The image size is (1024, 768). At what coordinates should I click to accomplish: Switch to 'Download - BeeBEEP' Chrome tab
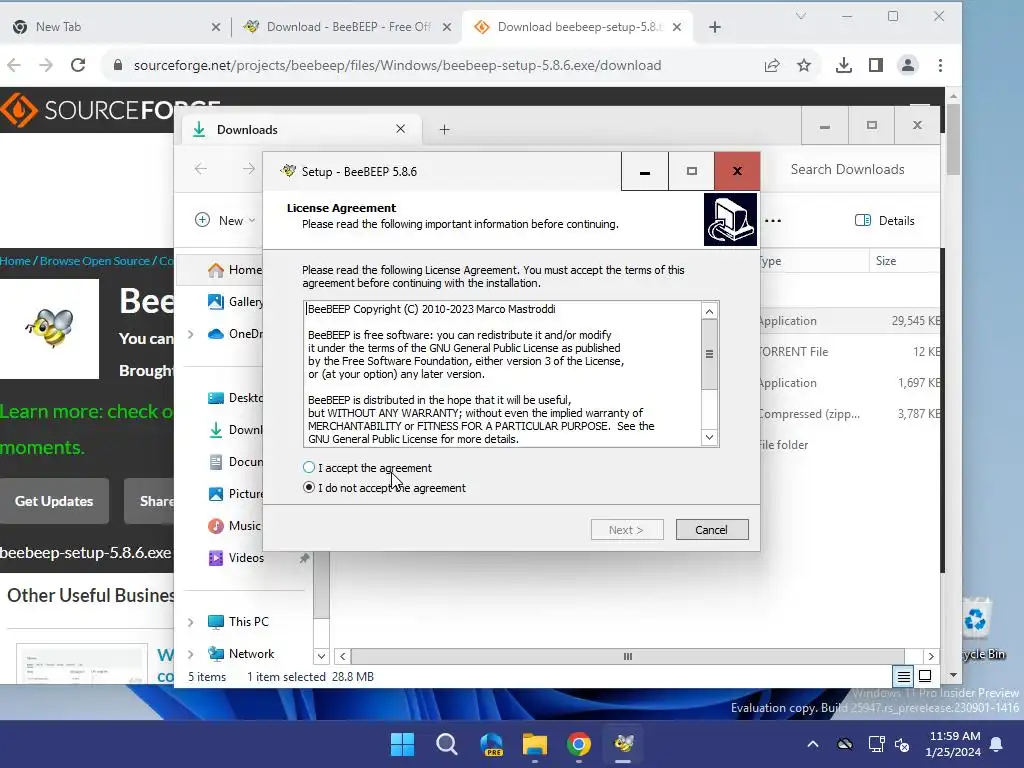pos(346,27)
